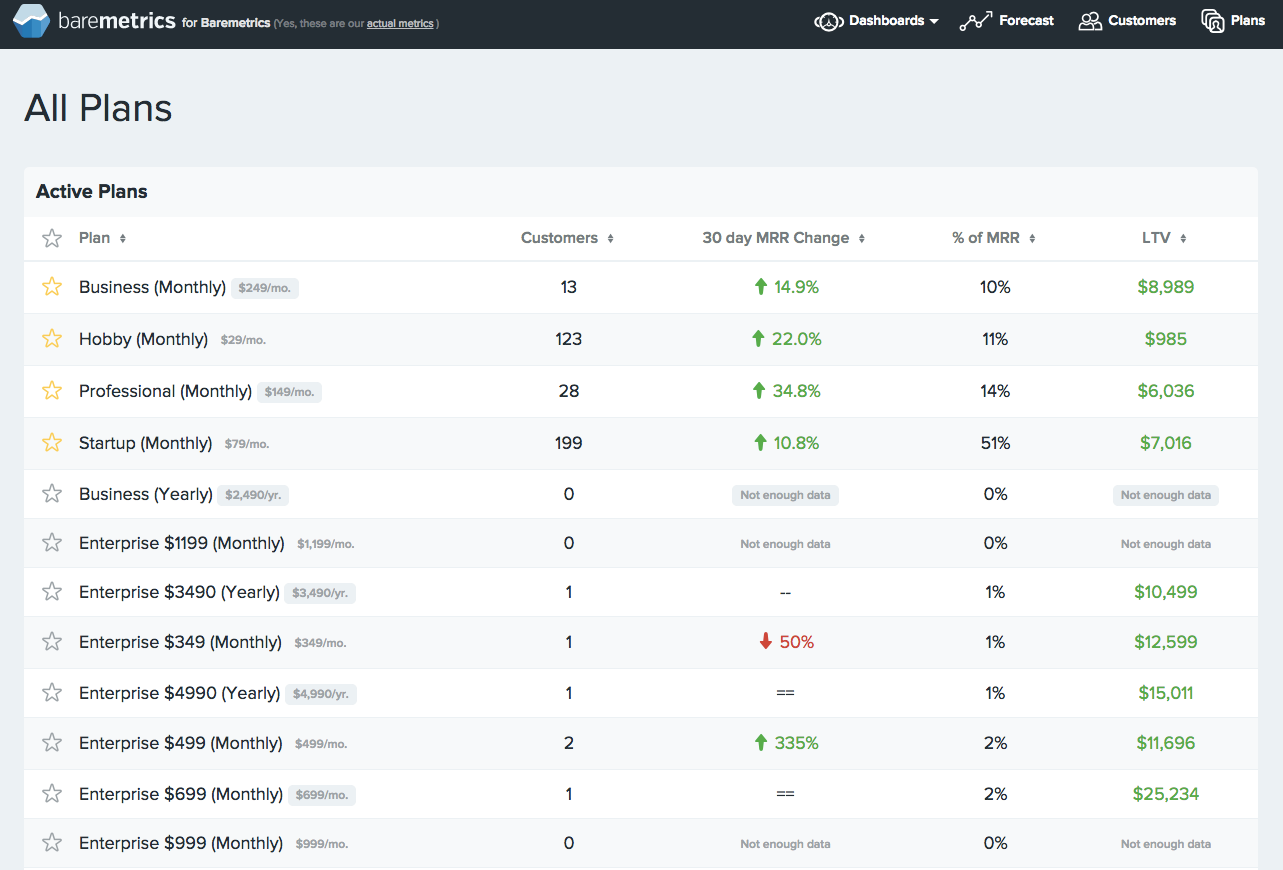Viewport: 1283px width, 870px height.
Task: Unfavorite the Business (Monthly) plan star
Action: click(x=51, y=286)
